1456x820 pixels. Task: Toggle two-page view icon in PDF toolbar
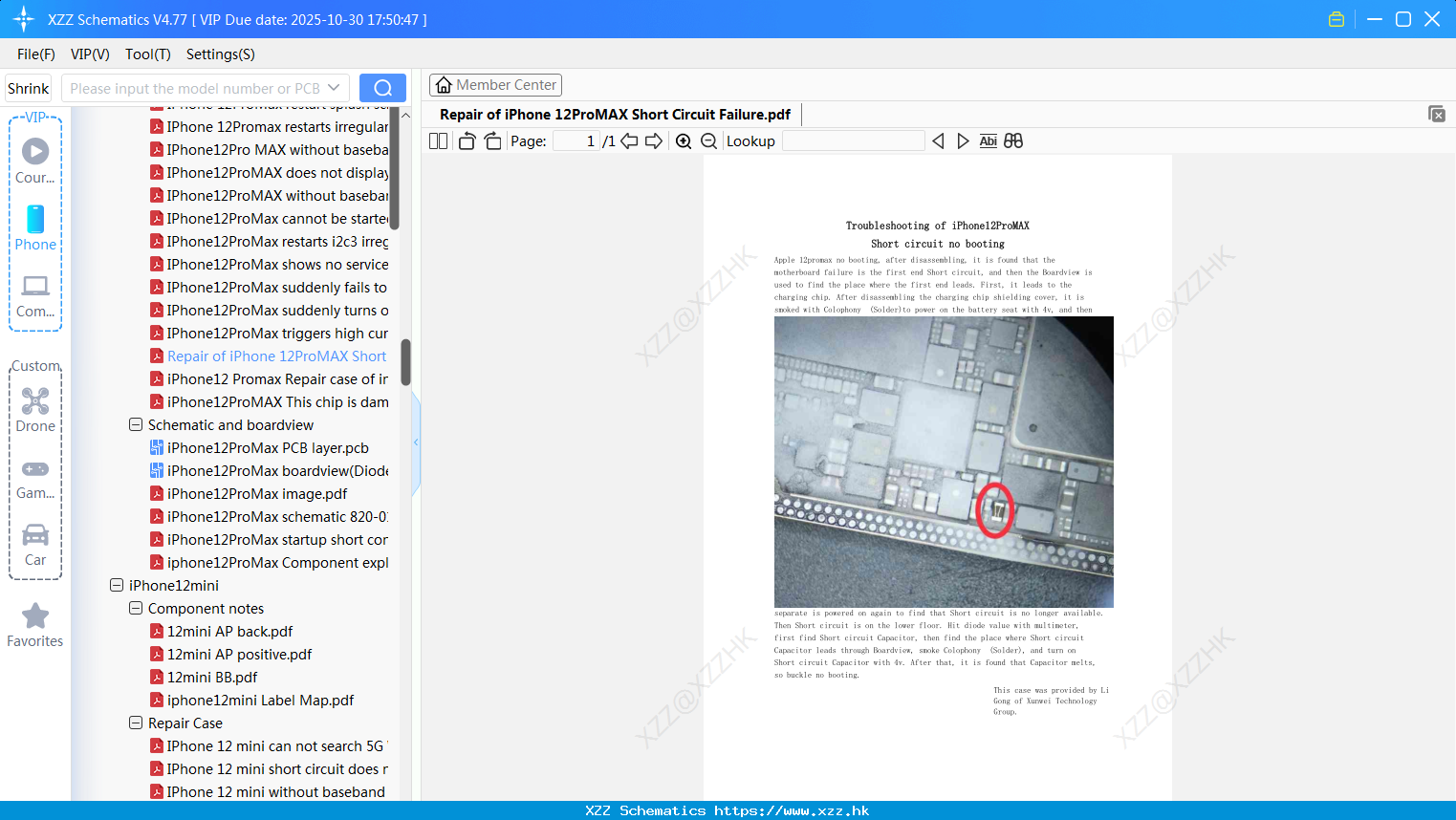tap(438, 141)
